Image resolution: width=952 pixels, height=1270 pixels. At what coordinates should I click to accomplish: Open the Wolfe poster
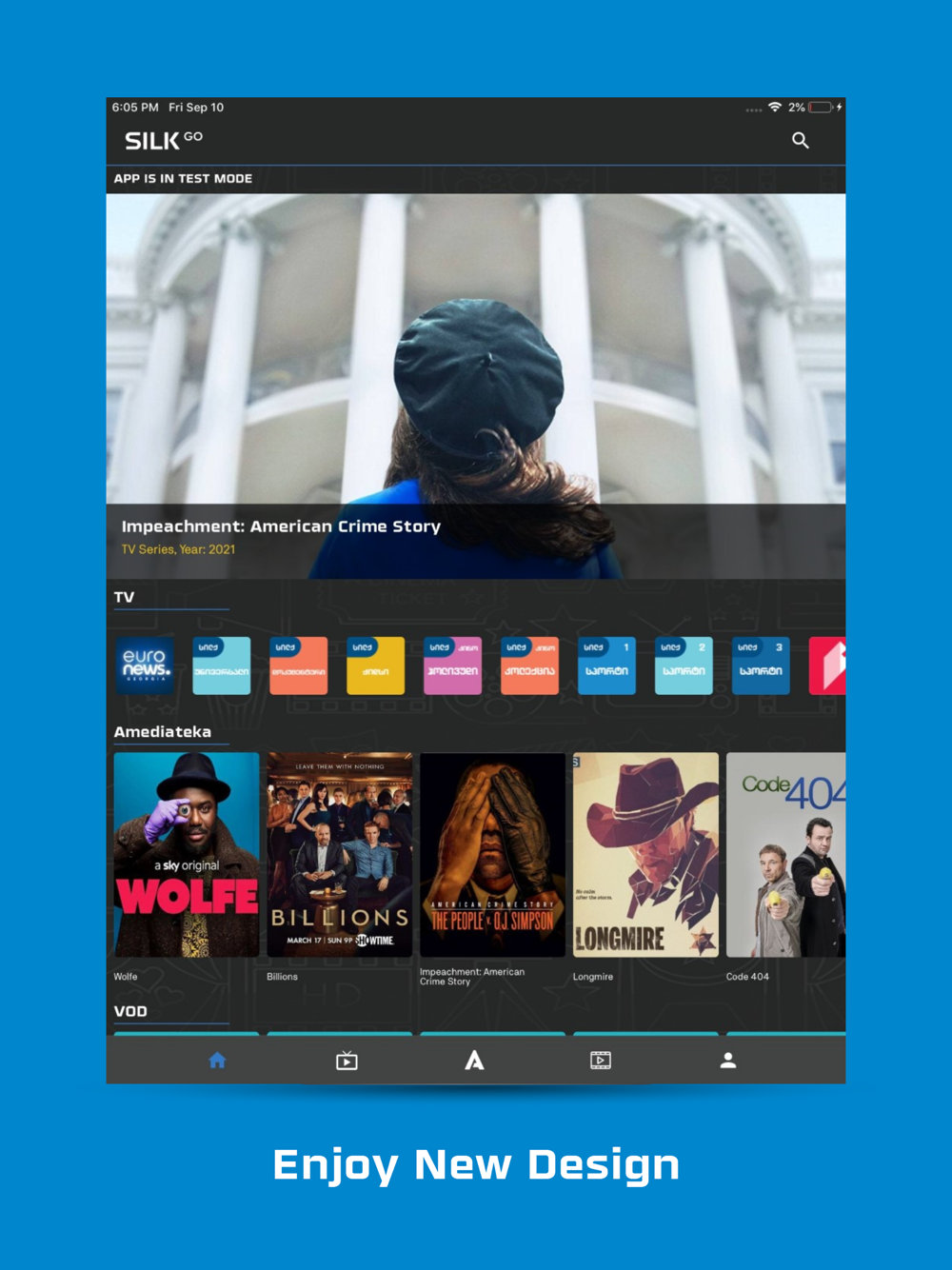pyautogui.click(x=187, y=855)
